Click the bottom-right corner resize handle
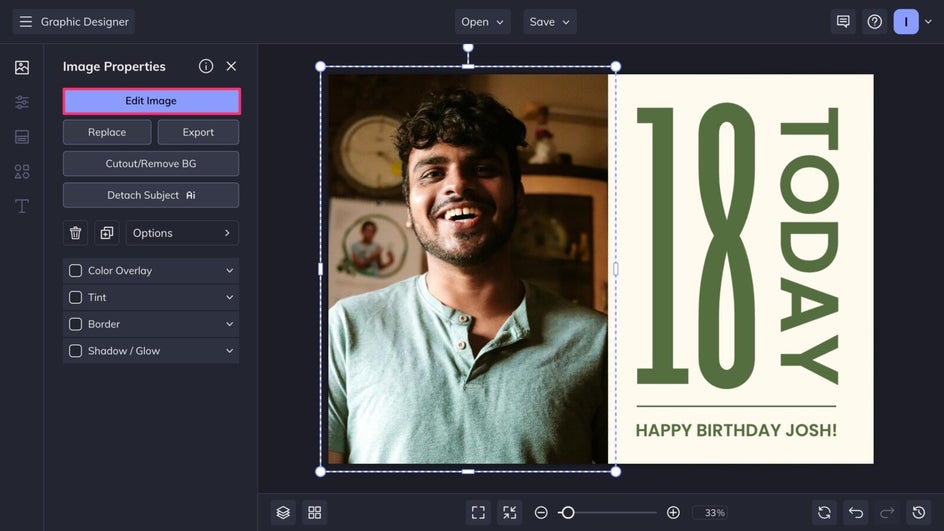The image size is (944, 531). (615, 471)
